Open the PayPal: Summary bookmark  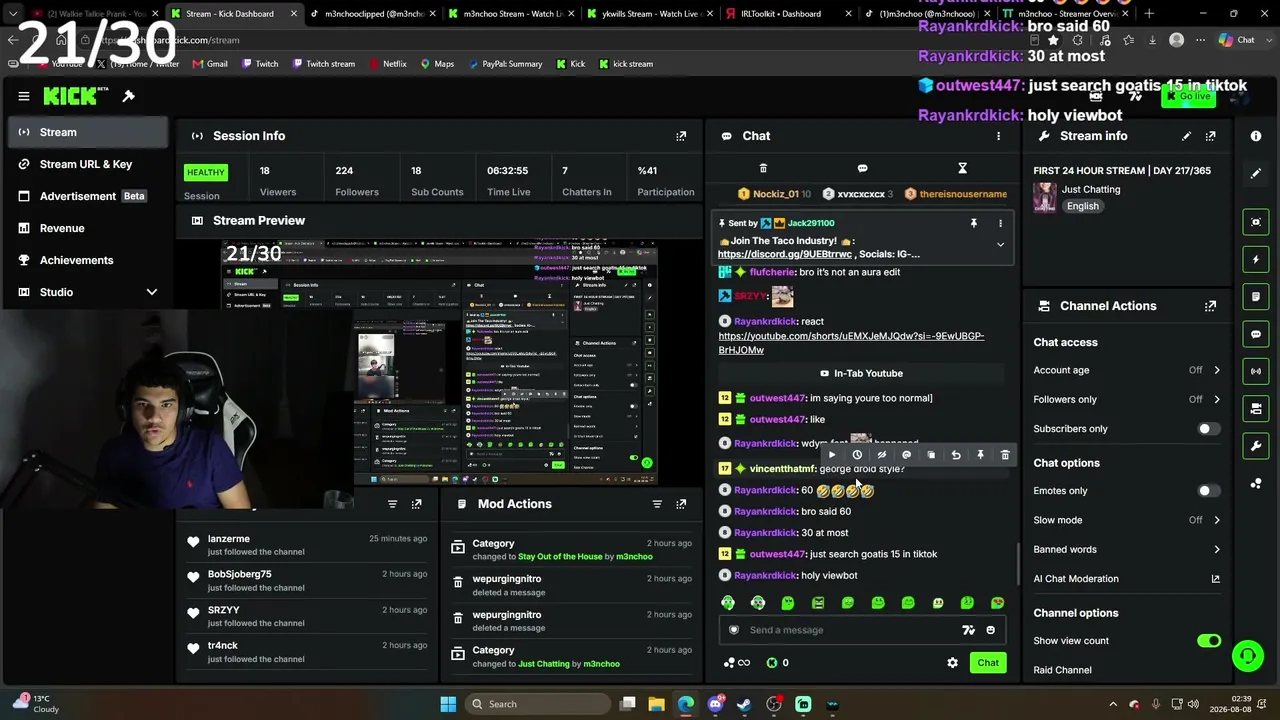point(505,64)
